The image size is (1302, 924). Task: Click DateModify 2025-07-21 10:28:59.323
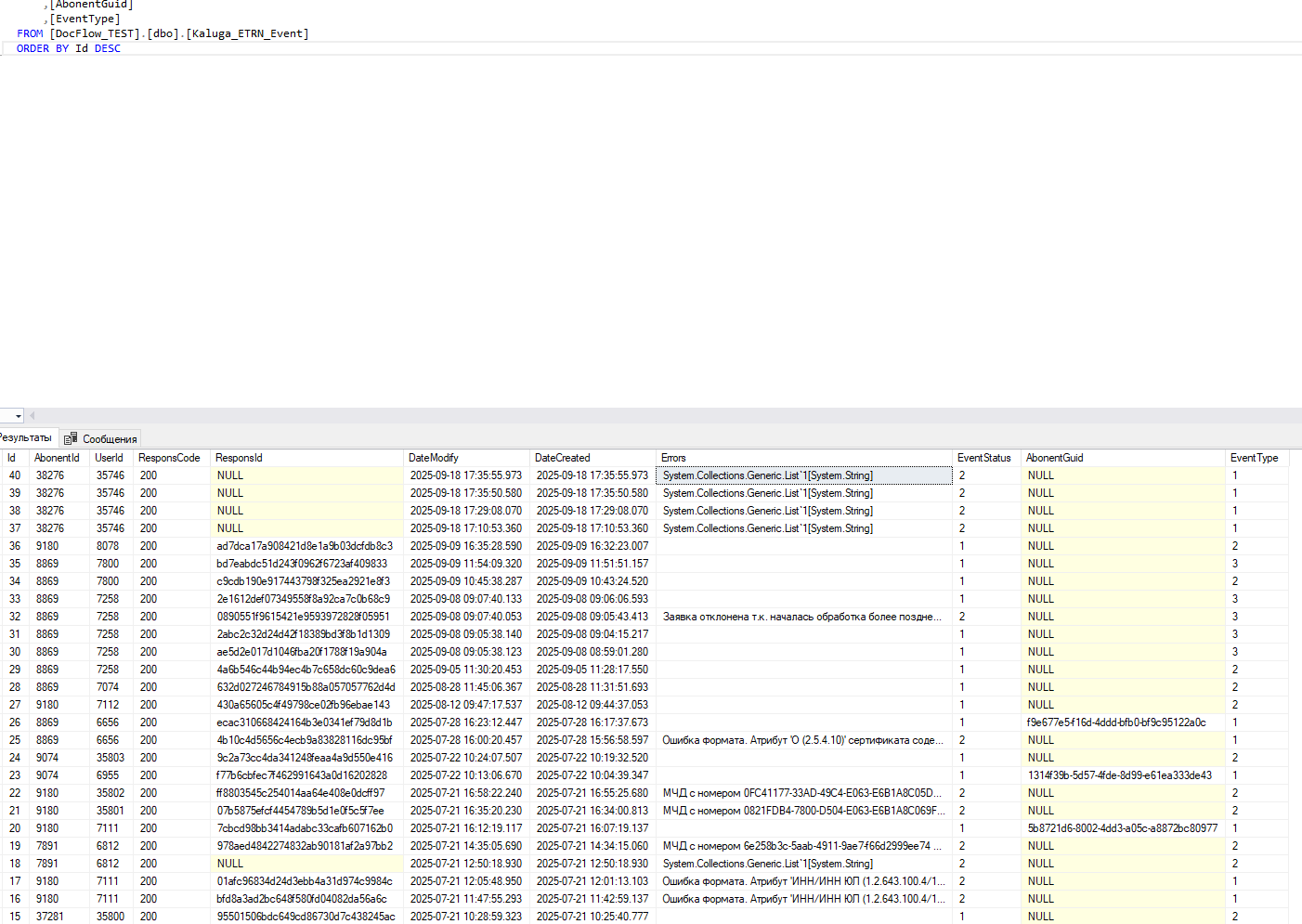tap(466, 917)
